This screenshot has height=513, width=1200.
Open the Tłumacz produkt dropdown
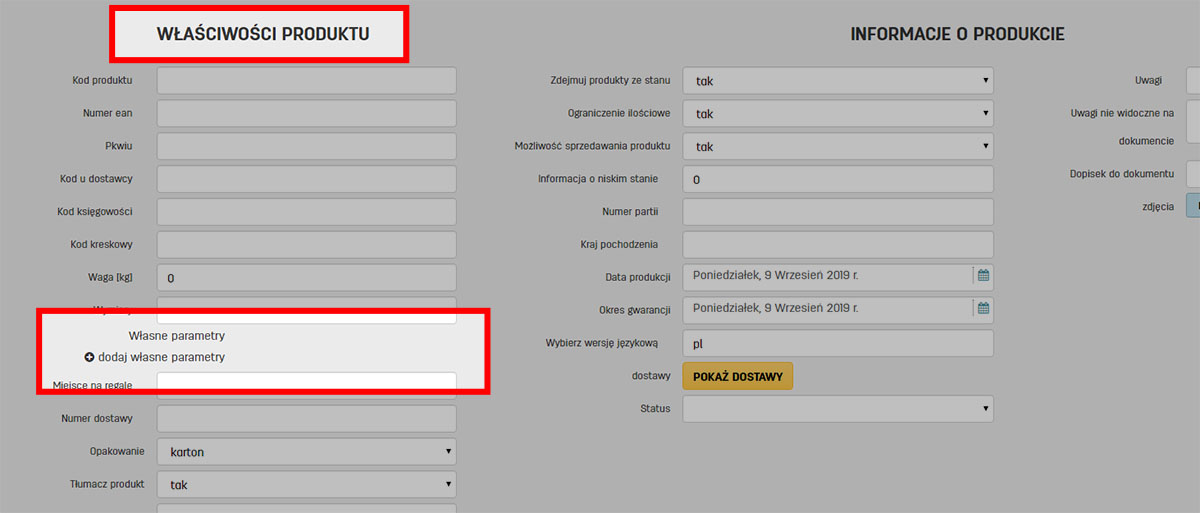(x=306, y=485)
